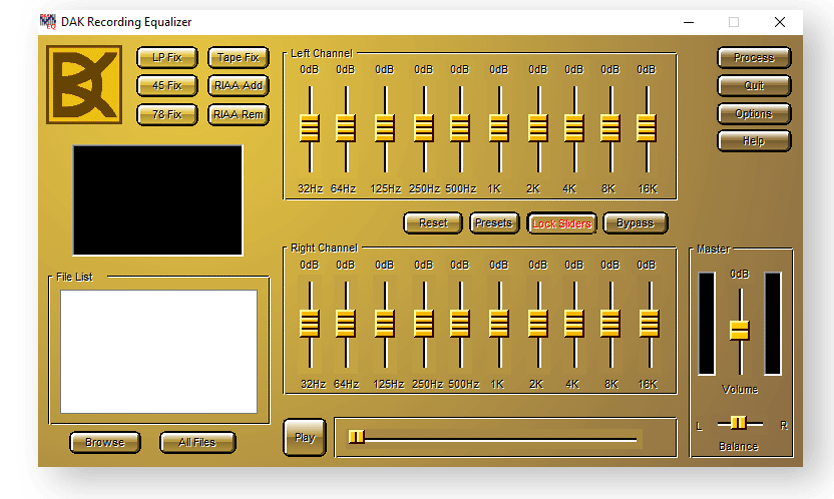Click the Left Channel 500Hz slider knob
This screenshot has width=834, height=499.
460,128
